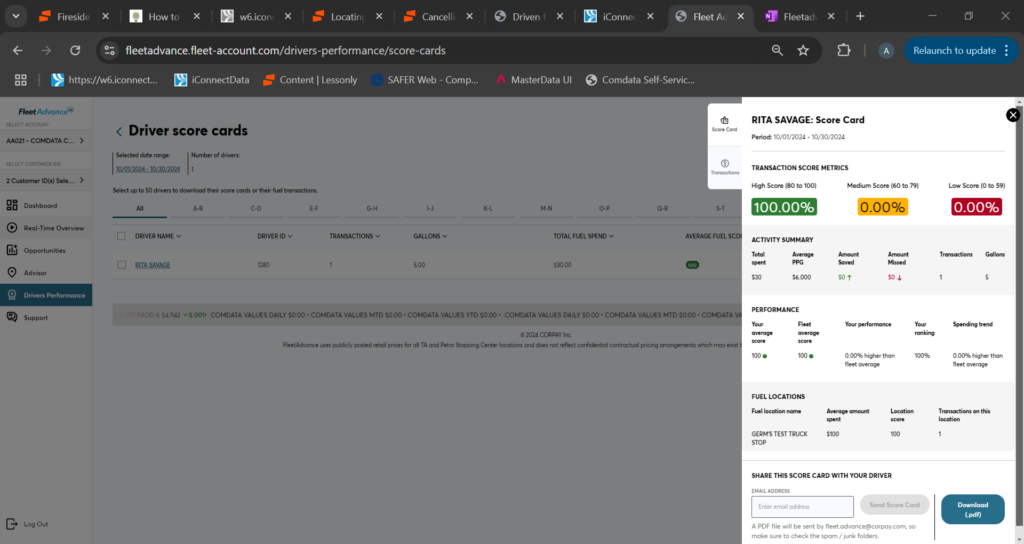
Task: Open the site information icon in address bar
Action: coord(110,50)
